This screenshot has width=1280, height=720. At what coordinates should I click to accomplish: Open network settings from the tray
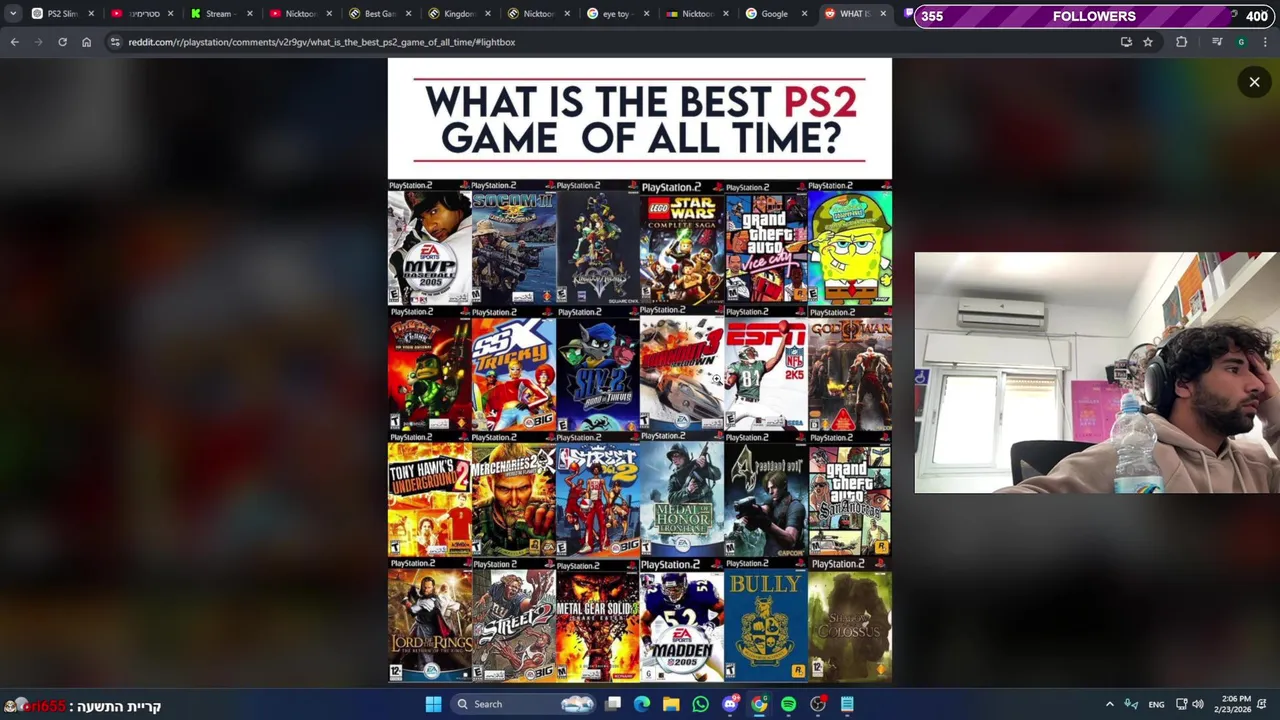tap(1181, 704)
